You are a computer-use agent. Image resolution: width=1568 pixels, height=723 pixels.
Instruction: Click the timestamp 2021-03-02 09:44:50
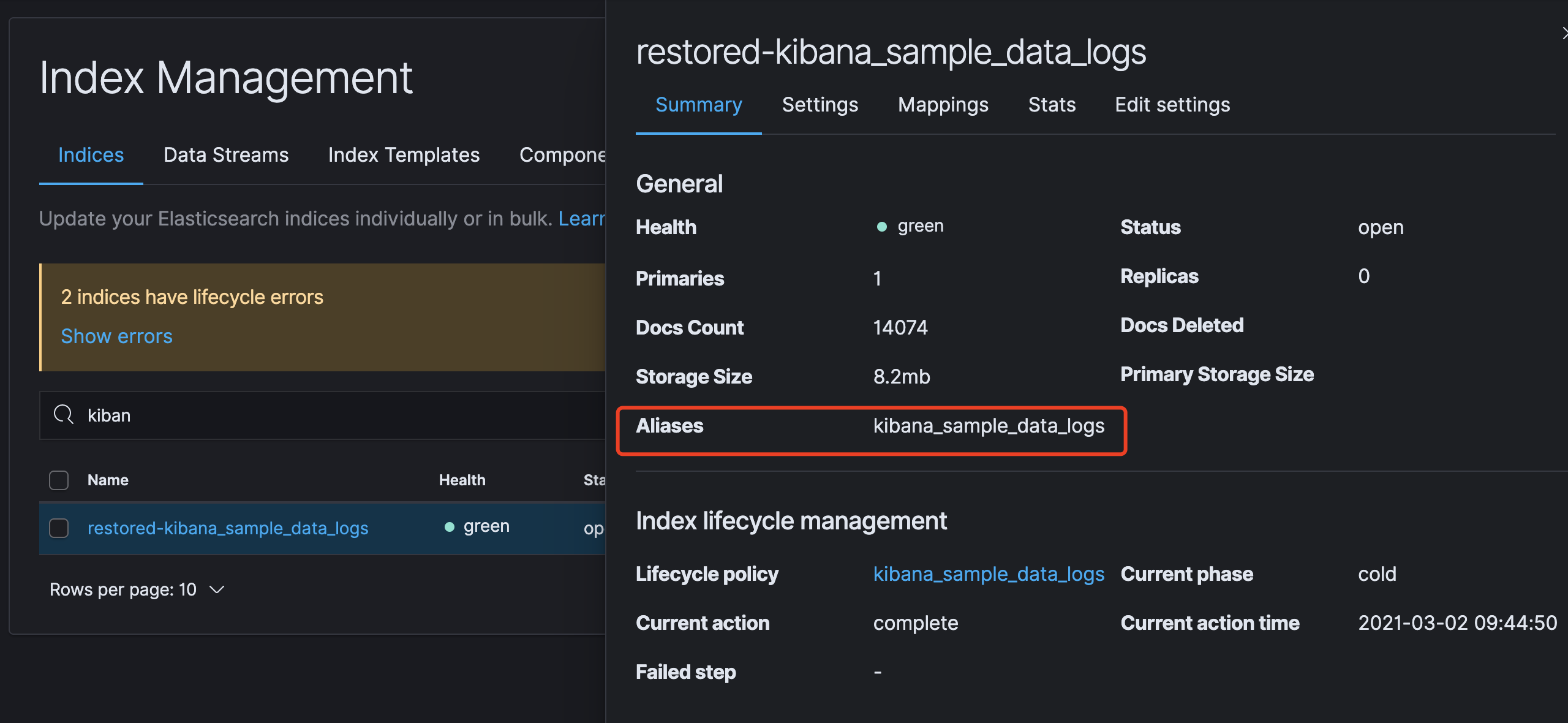pyautogui.click(x=1458, y=623)
